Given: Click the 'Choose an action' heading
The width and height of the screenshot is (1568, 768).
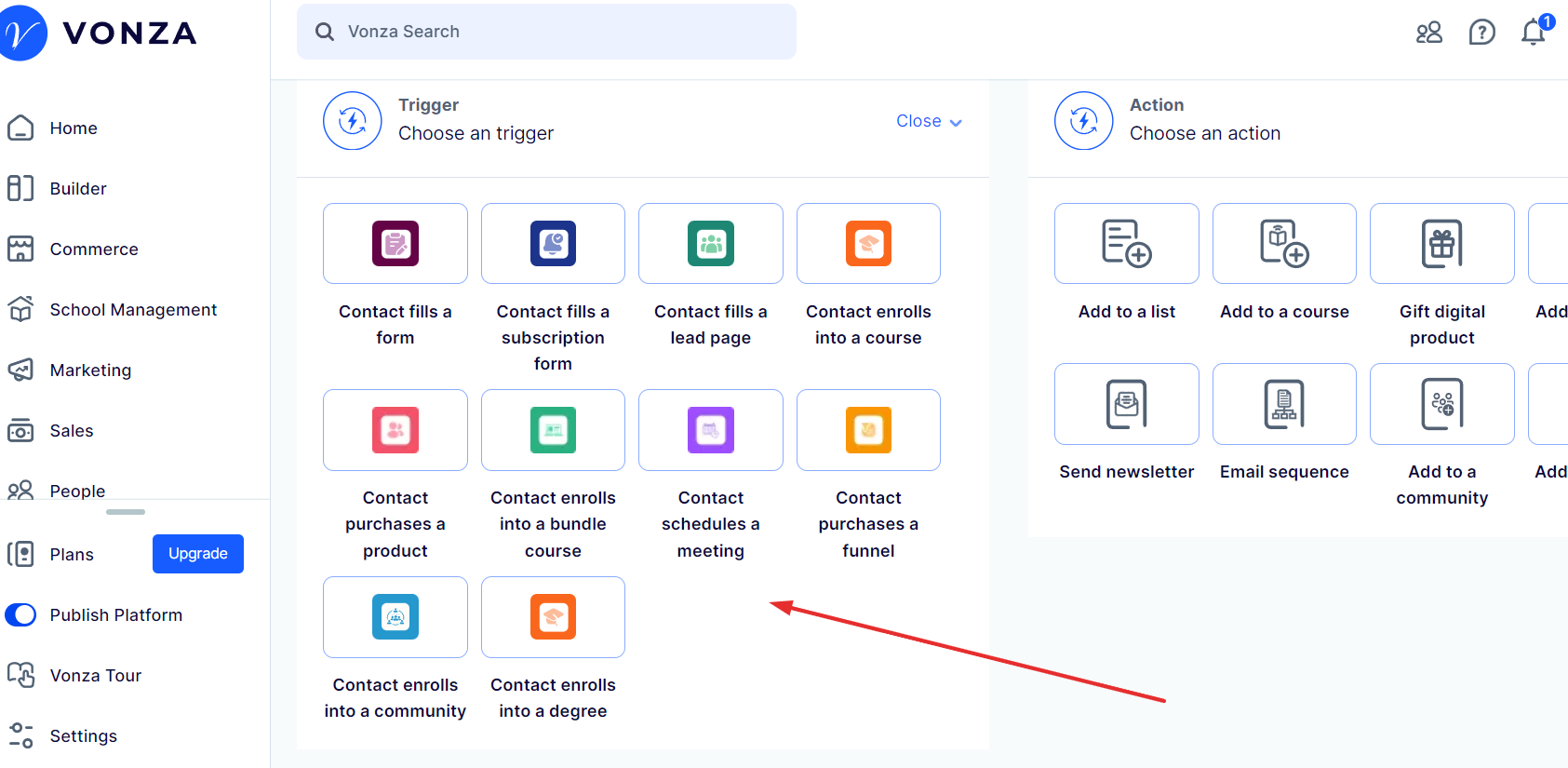Looking at the screenshot, I should [x=1205, y=133].
